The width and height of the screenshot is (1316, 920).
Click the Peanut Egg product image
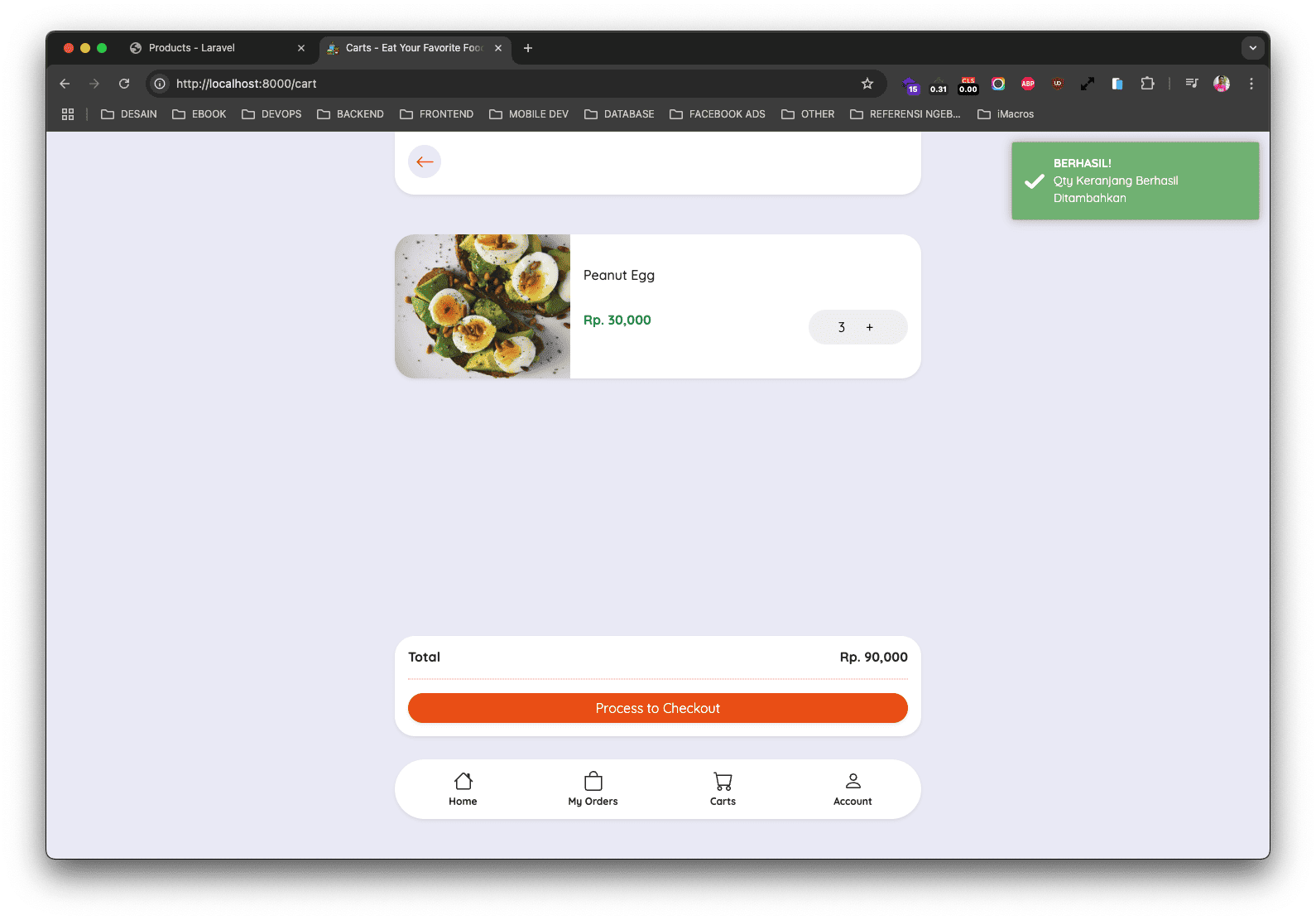coord(483,306)
